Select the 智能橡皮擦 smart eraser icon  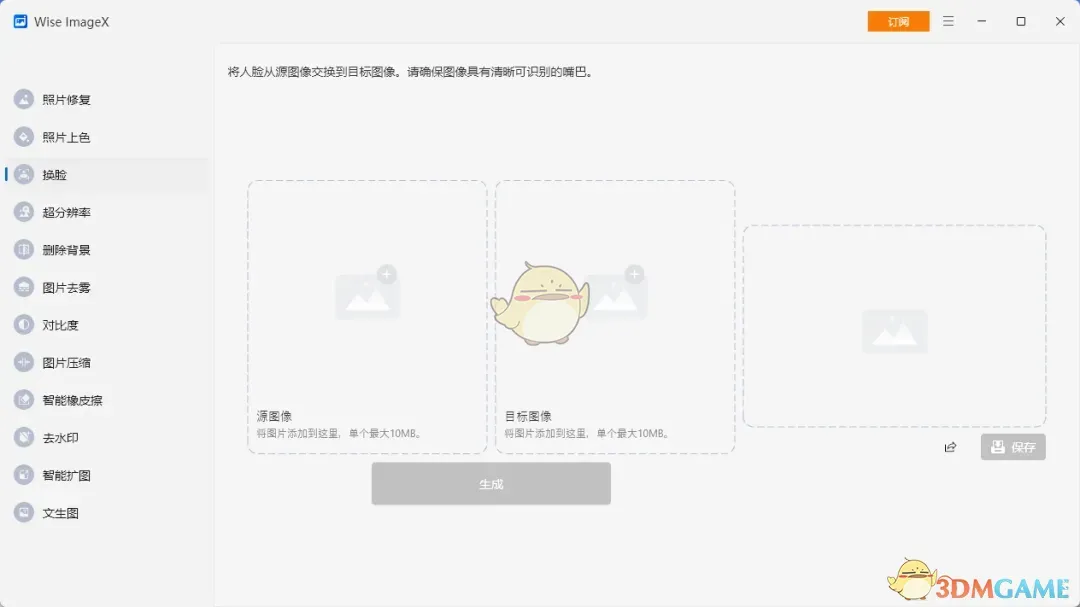point(24,400)
